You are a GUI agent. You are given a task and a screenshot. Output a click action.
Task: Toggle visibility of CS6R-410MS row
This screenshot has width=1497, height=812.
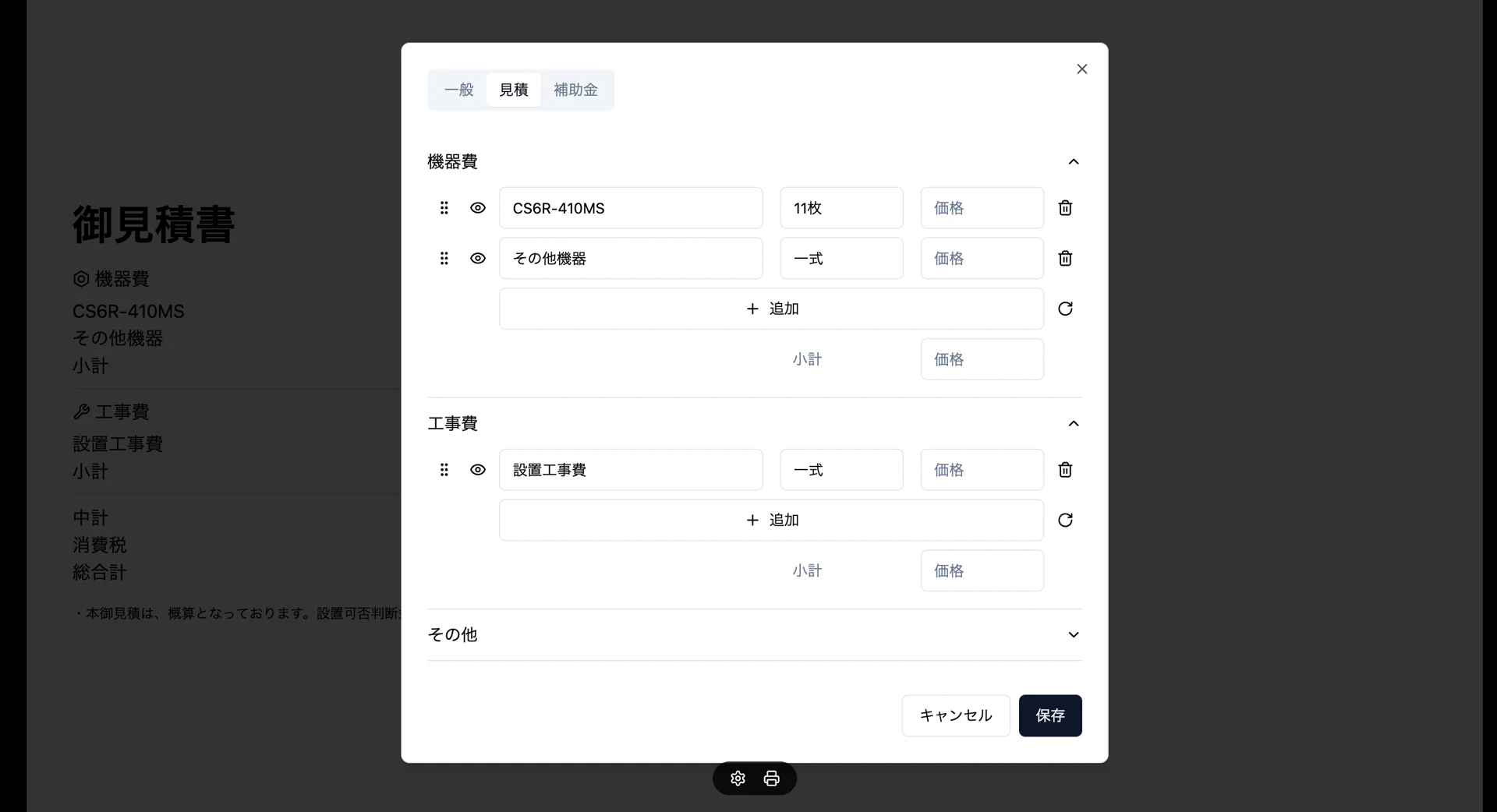click(x=478, y=208)
